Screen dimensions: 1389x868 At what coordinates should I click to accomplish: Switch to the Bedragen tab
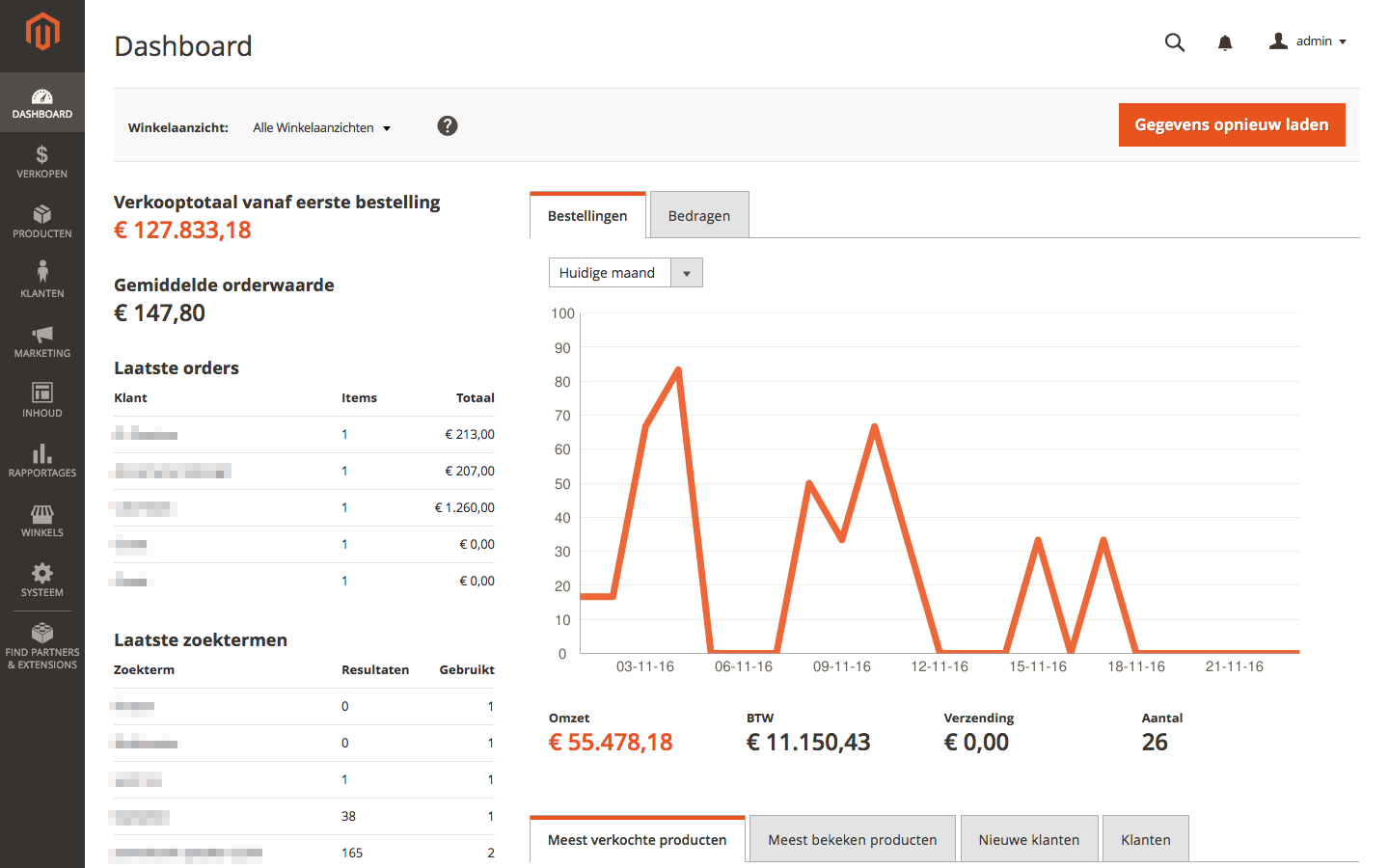pyautogui.click(x=699, y=216)
